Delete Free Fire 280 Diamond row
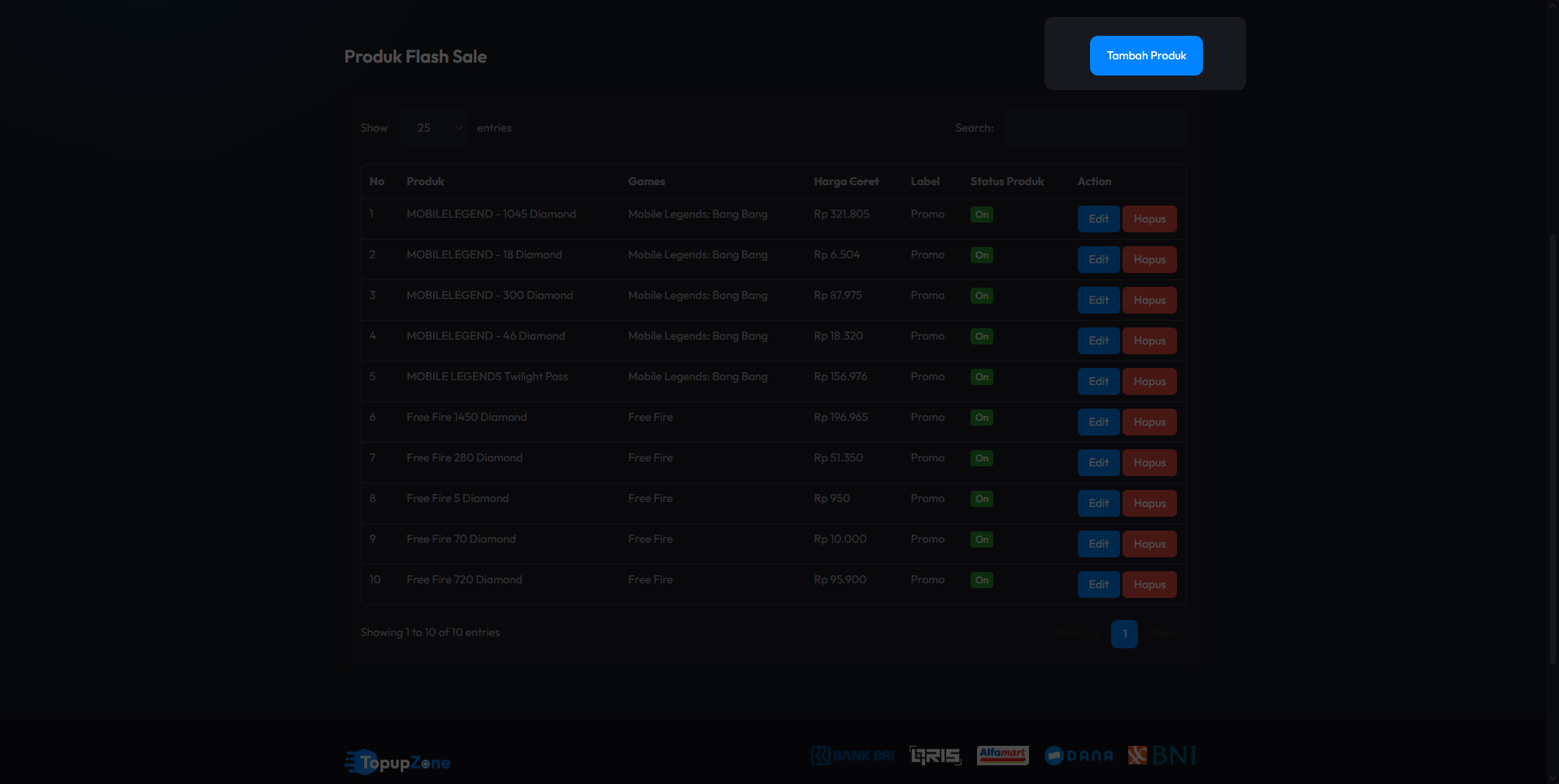Image resolution: width=1559 pixels, height=784 pixels. point(1149,462)
